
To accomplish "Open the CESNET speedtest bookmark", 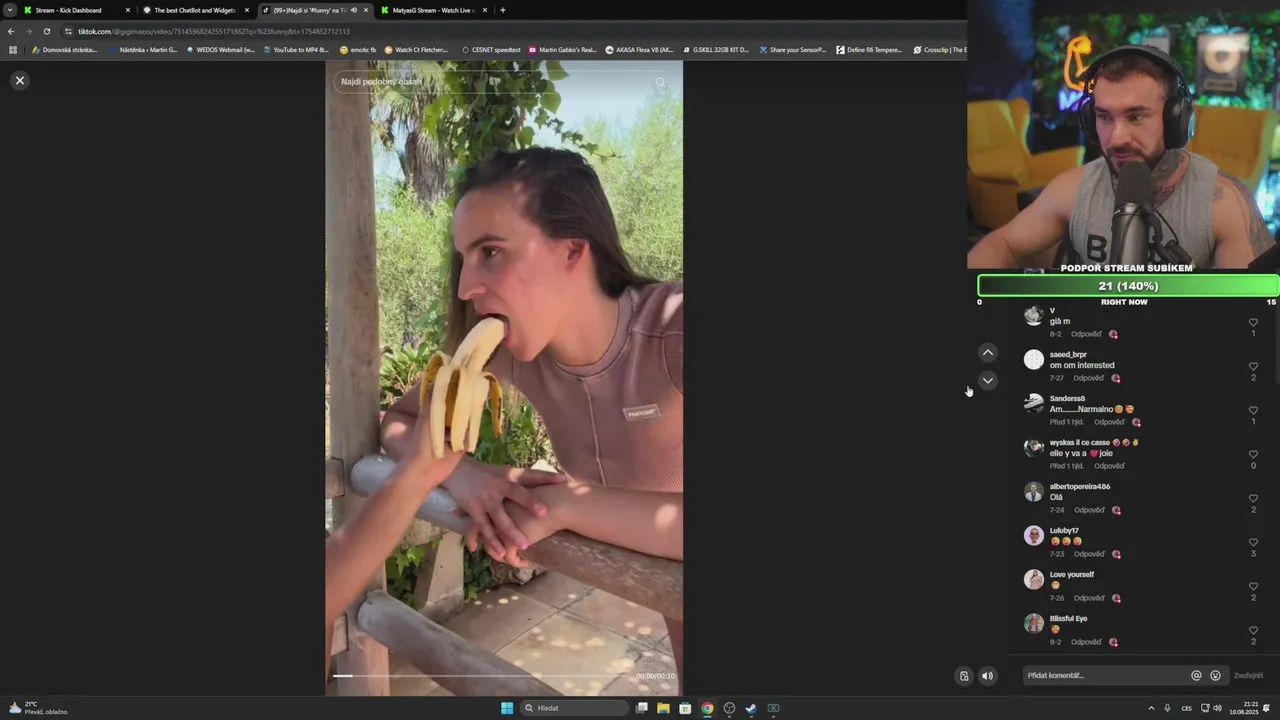I will [x=491, y=50].
